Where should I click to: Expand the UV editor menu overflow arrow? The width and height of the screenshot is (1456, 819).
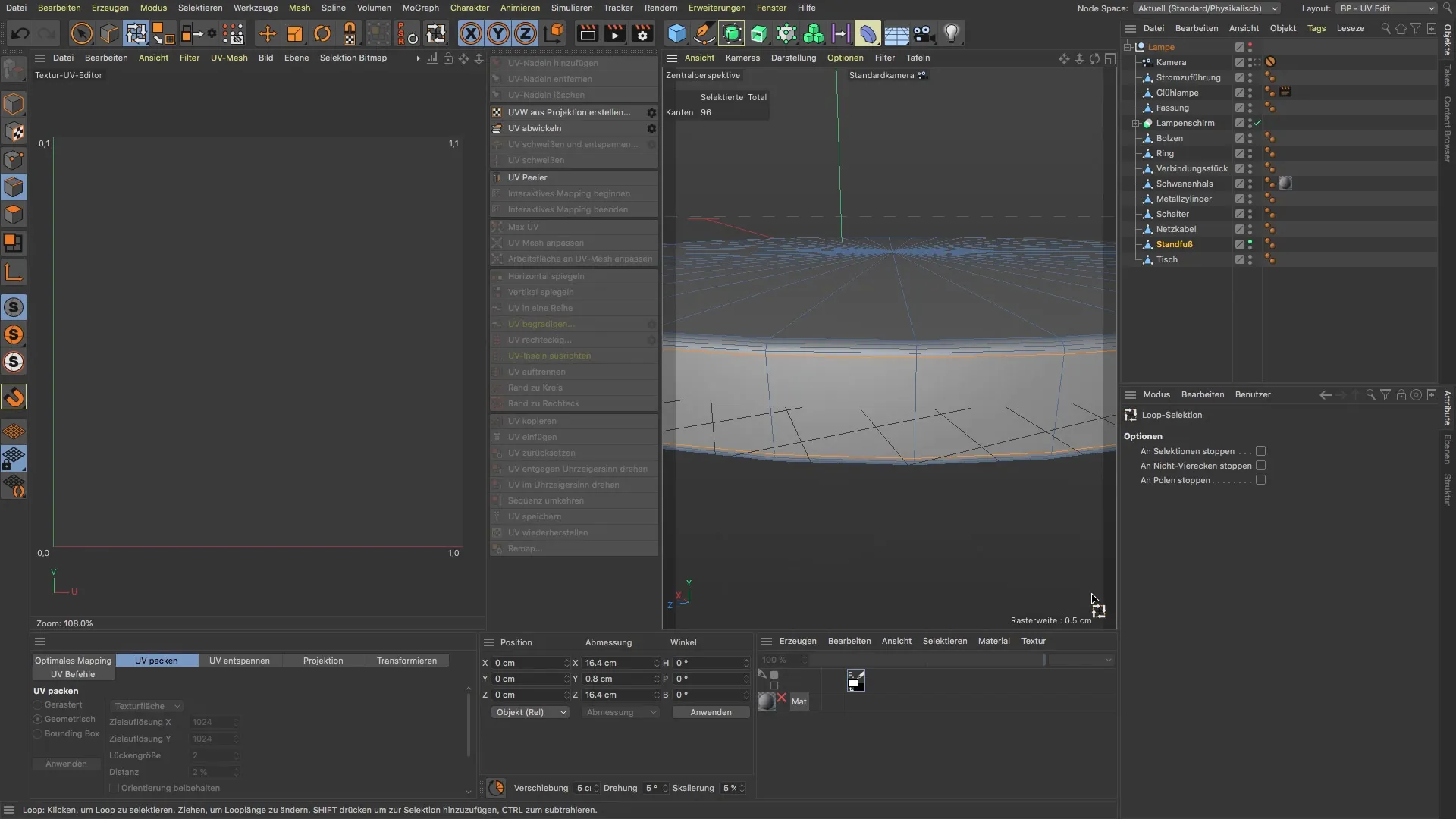coord(418,58)
